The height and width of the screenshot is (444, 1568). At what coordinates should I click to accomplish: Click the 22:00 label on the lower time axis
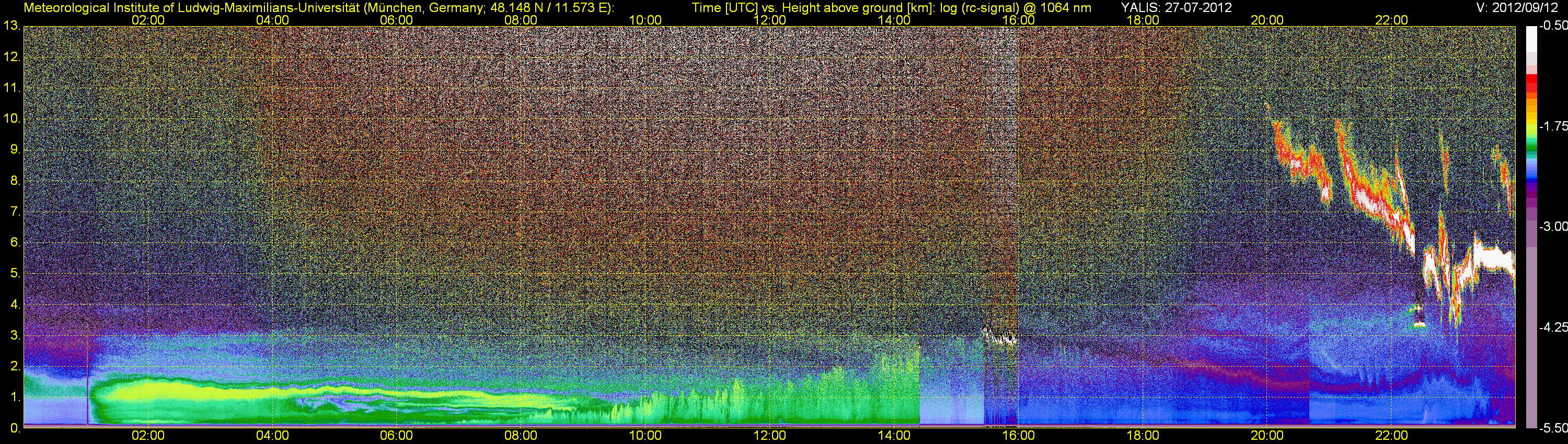point(1391,436)
